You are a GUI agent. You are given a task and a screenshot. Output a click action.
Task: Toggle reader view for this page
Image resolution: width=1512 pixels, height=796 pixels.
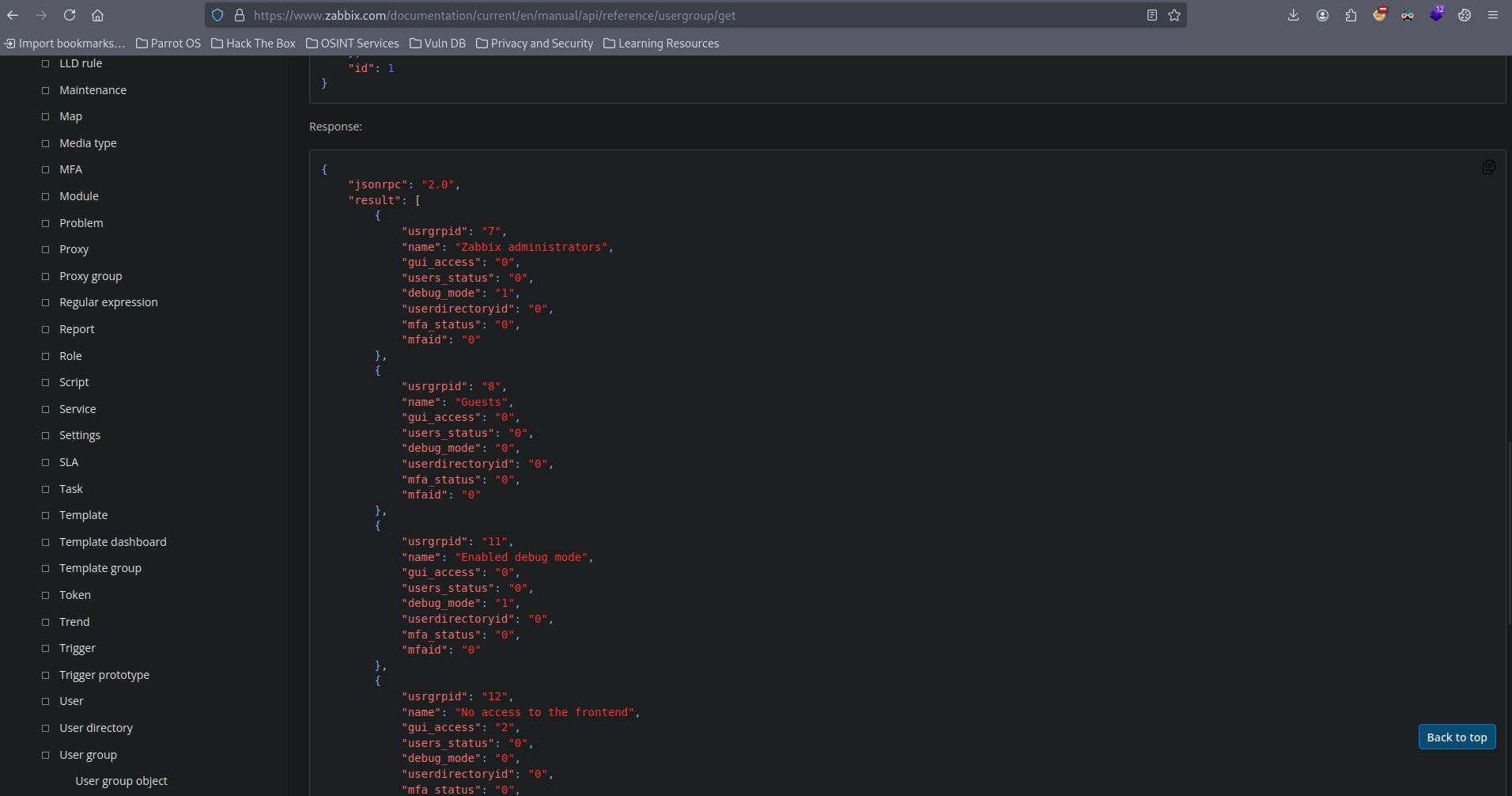click(x=1151, y=15)
